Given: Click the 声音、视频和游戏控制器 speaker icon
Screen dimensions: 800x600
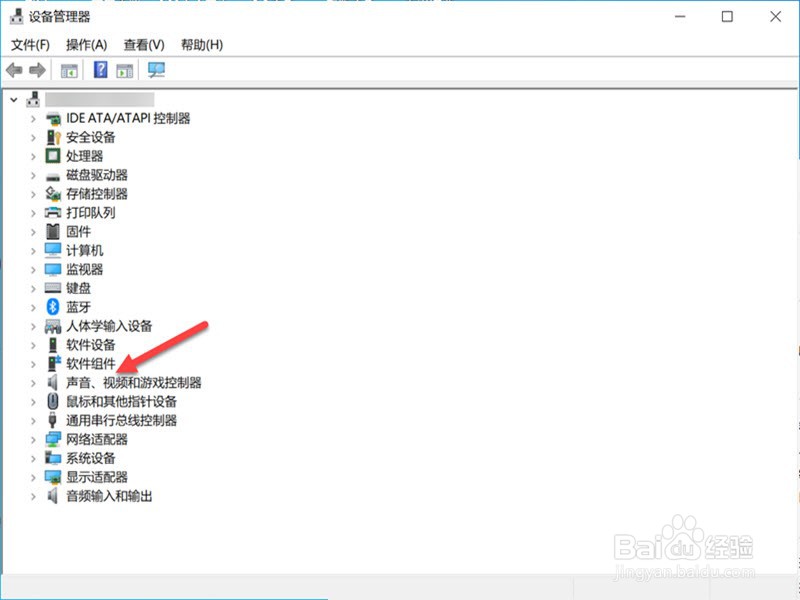Looking at the screenshot, I should tap(53, 383).
